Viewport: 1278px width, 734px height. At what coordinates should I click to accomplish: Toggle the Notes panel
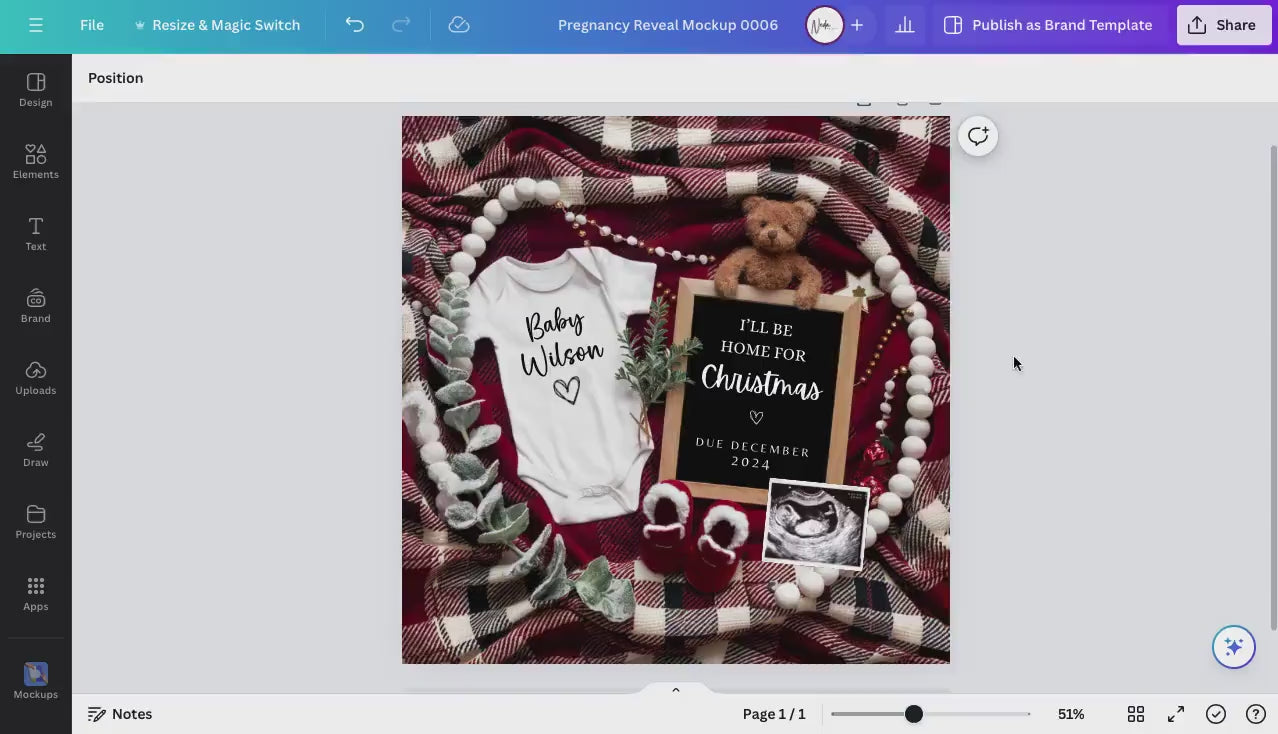tap(120, 714)
